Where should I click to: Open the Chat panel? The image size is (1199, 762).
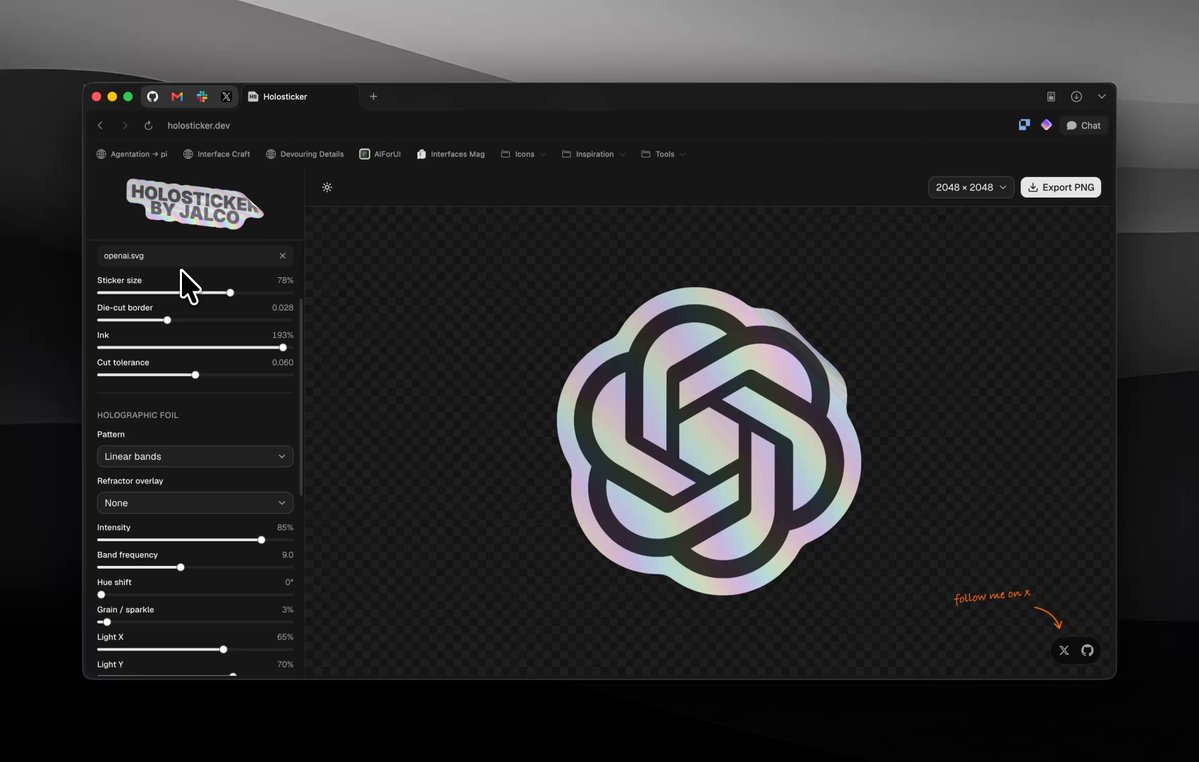[x=1084, y=125]
